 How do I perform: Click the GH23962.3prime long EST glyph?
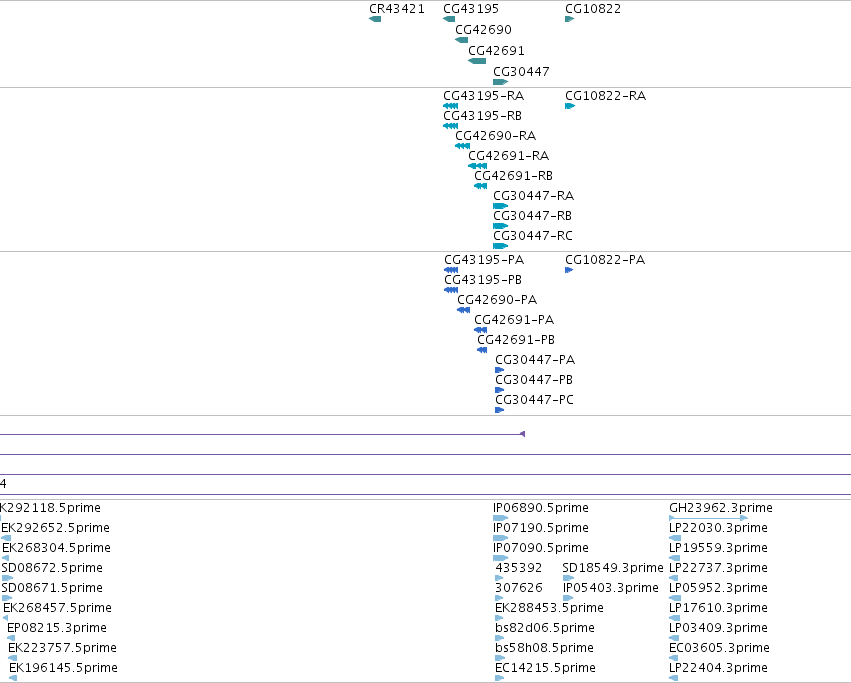click(x=709, y=518)
